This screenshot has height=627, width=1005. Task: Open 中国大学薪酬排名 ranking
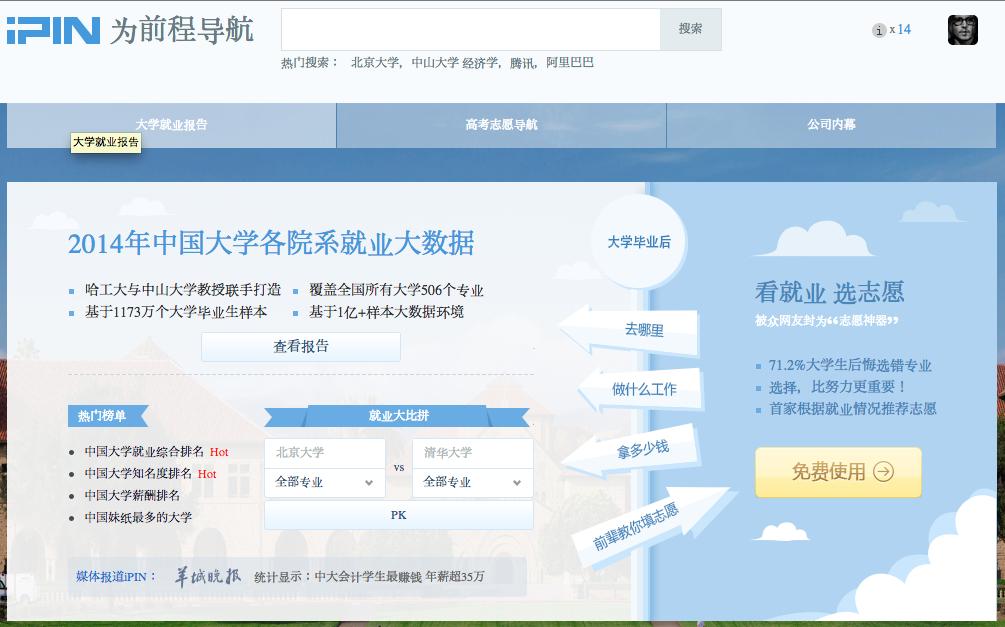click(132, 496)
